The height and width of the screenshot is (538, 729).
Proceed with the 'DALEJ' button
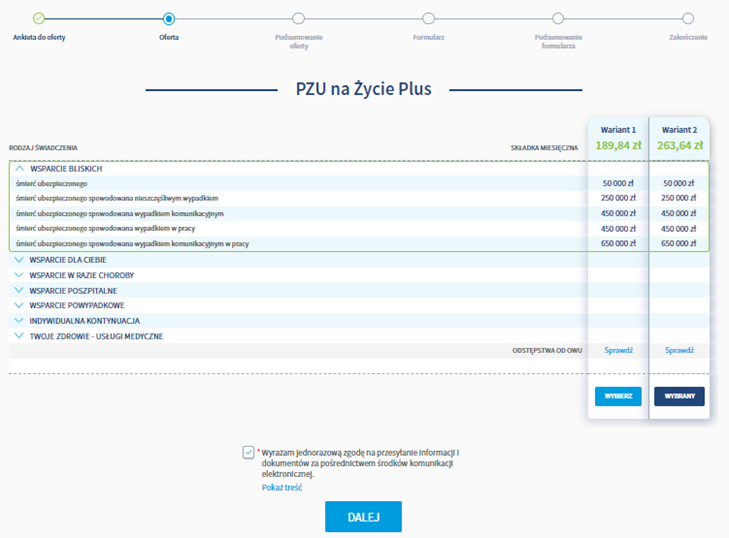click(x=363, y=517)
